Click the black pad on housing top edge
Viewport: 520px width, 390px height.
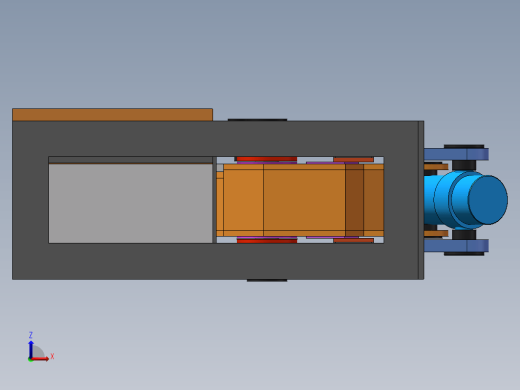[x=257, y=120]
